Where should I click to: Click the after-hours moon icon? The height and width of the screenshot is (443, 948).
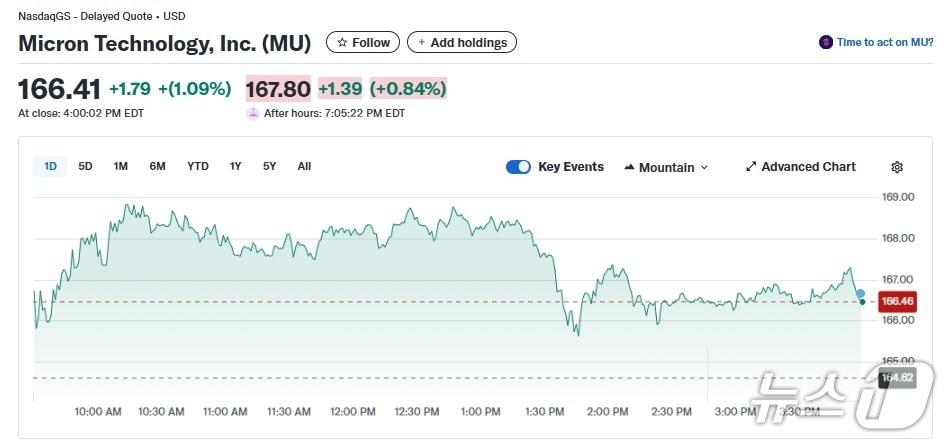point(253,113)
